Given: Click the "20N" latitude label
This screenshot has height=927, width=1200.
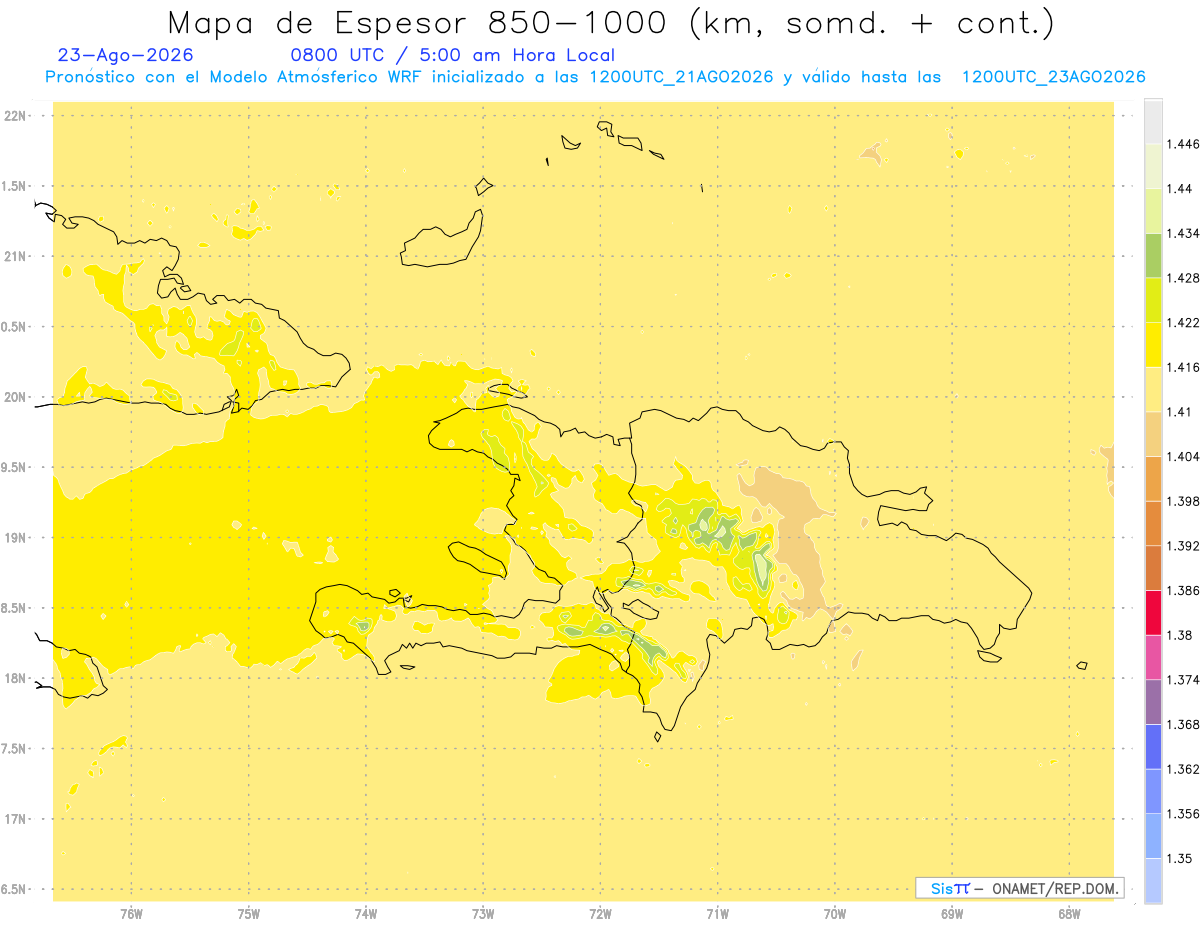Looking at the screenshot, I should click(x=15, y=397).
